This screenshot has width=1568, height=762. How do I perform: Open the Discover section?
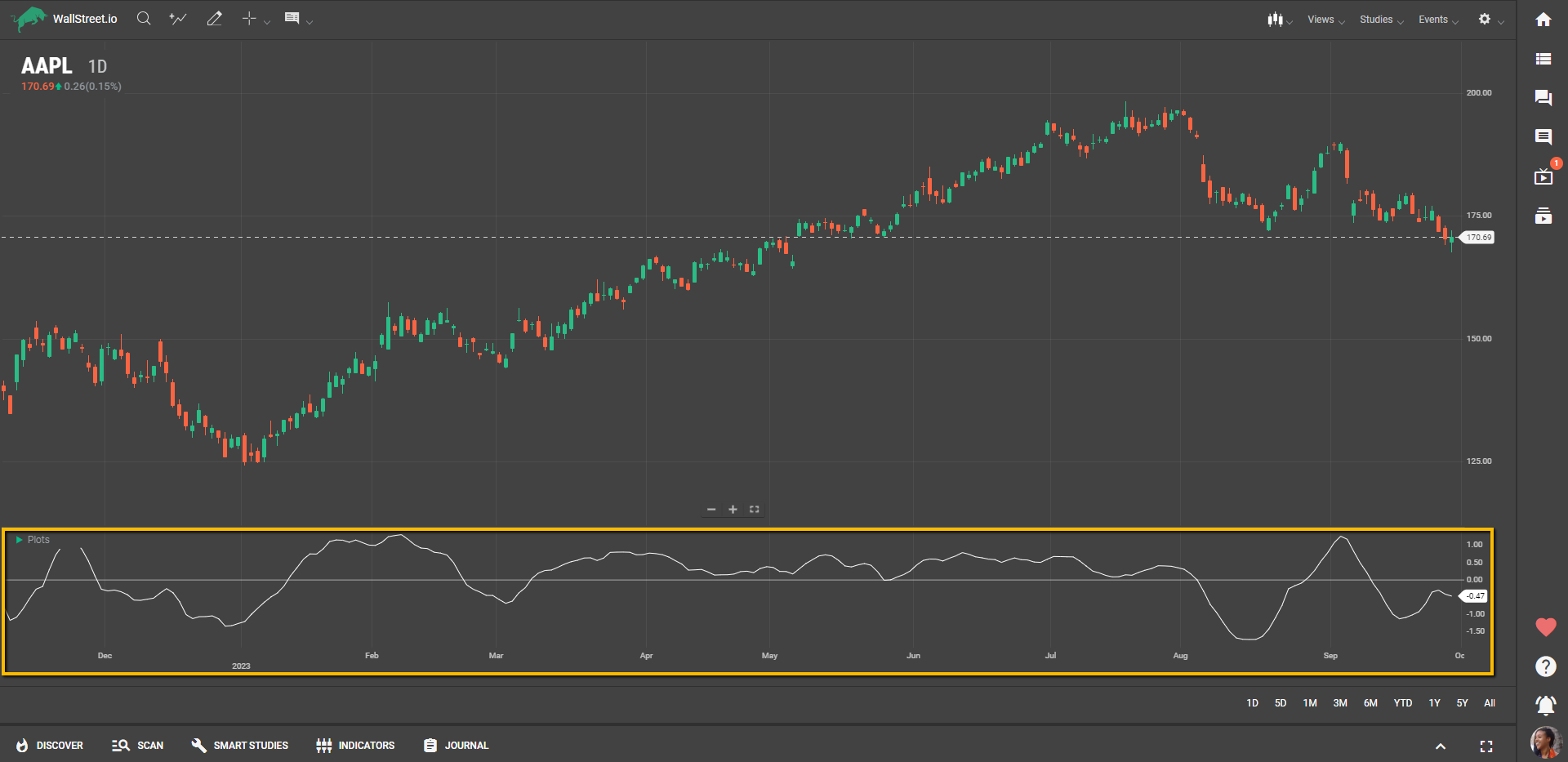pyautogui.click(x=50, y=746)
